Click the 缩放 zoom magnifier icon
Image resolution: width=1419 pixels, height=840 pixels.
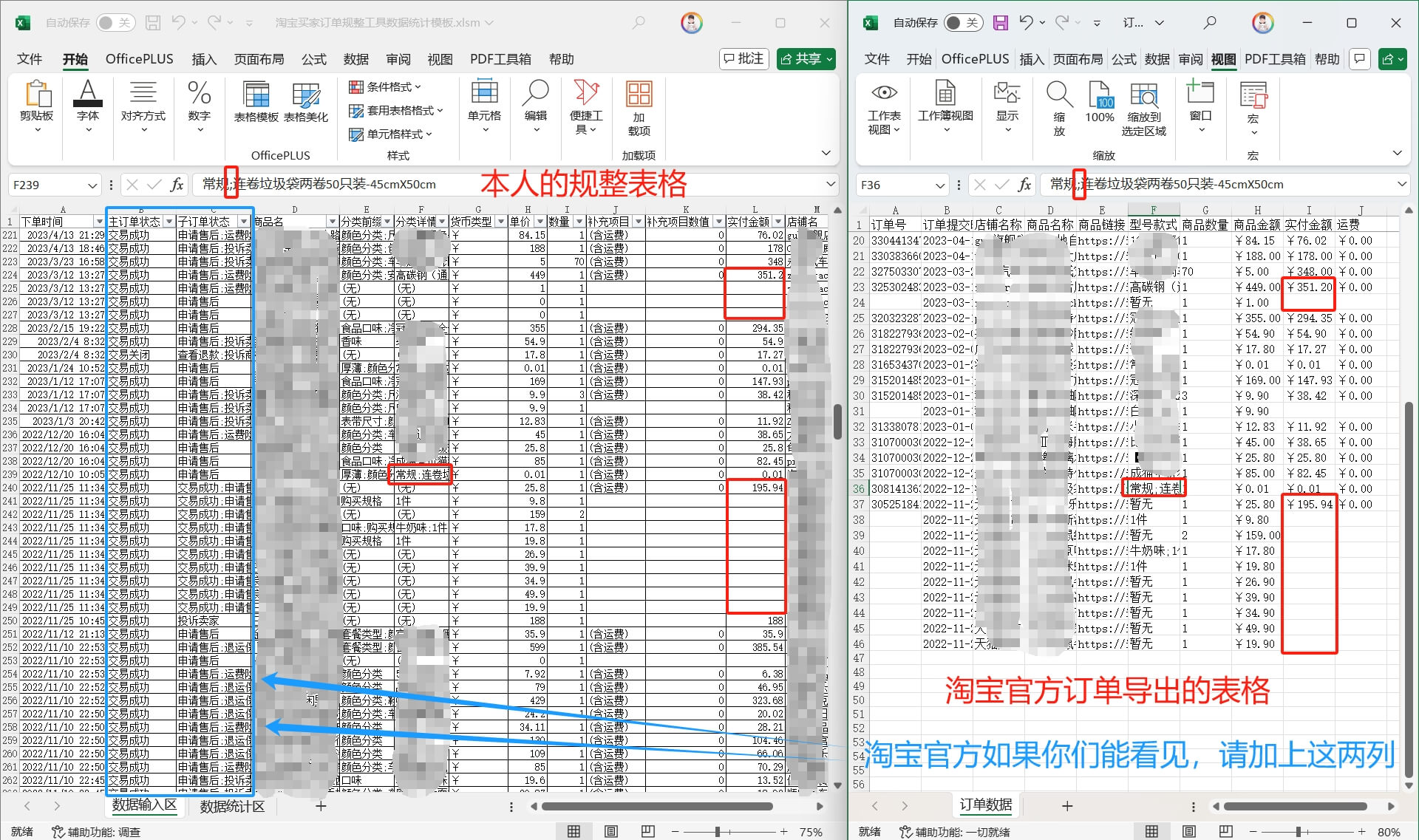click(x=1059, y=108)
